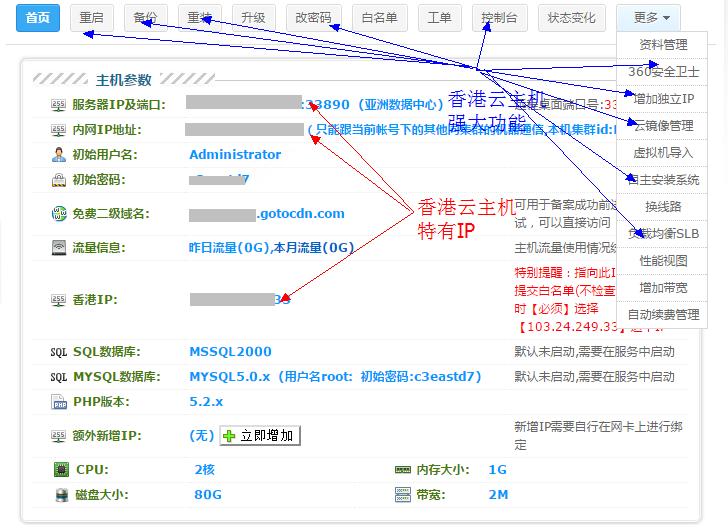The width and height of the screenshot is (728, 527).
Task: Collapse the 更多 dropdown menu
Action: (x=649, y=18)
